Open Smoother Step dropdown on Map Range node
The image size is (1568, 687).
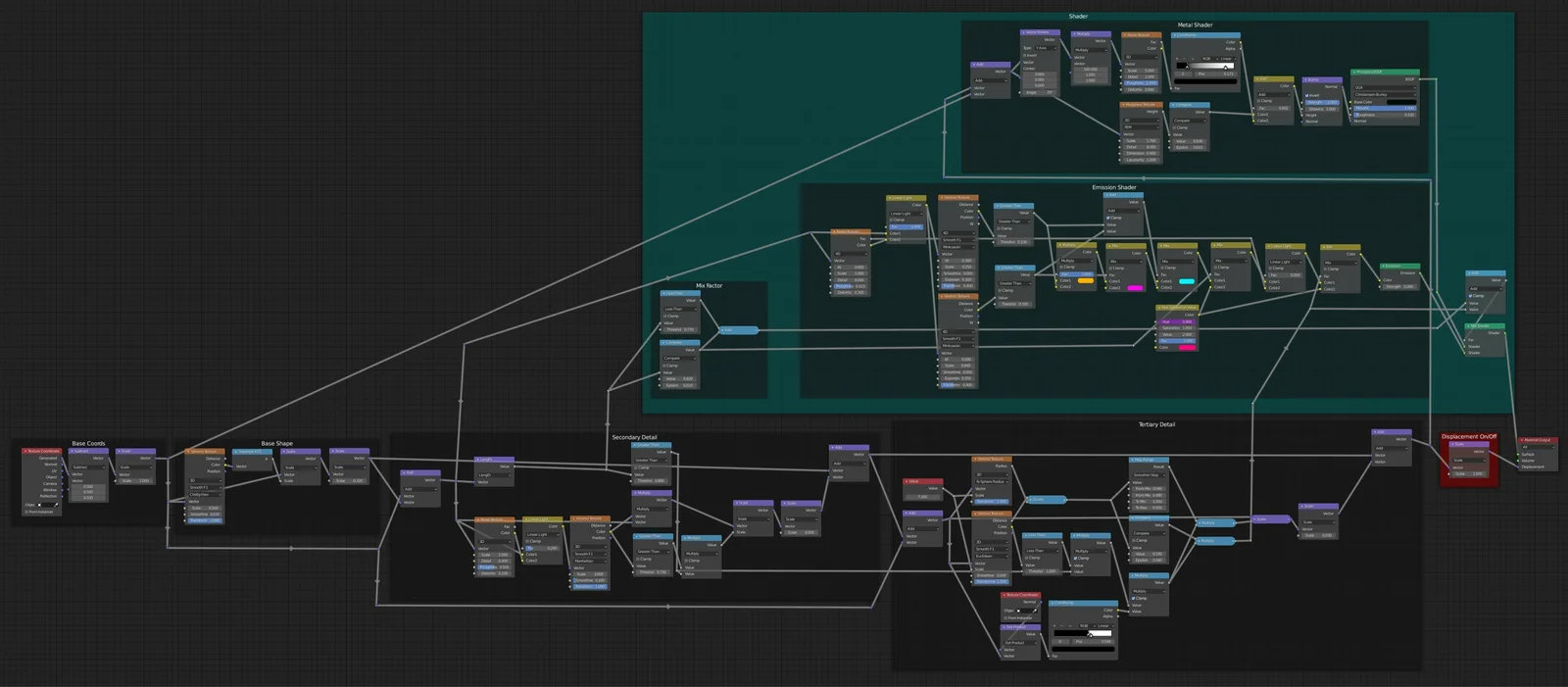pyautogui.click(x=1149, y=475)
